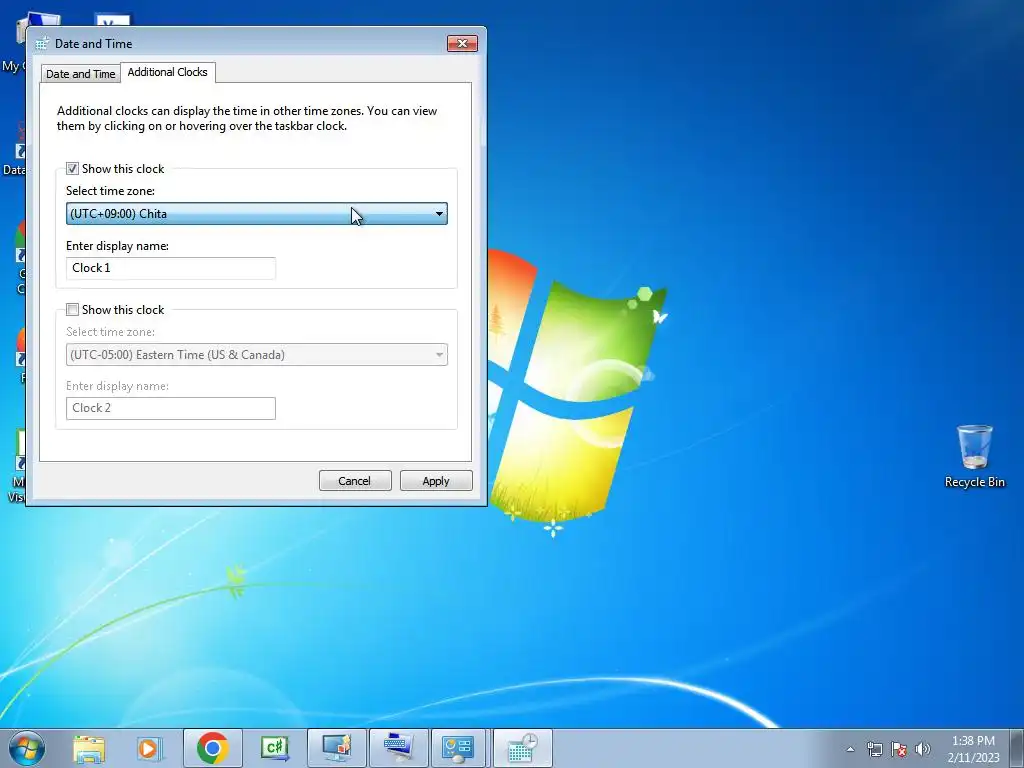Uncheck the first Show this clock checkbox
The width and height of the screenshot is (1024, 768).
tap(72, 168)
